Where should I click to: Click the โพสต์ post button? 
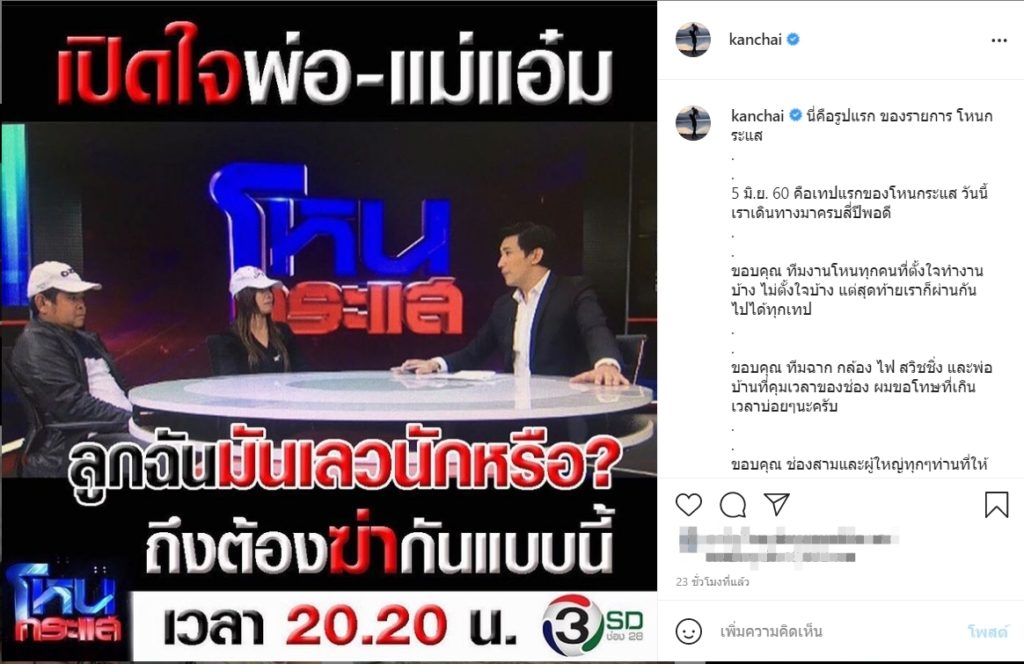[x=987, y=631]
